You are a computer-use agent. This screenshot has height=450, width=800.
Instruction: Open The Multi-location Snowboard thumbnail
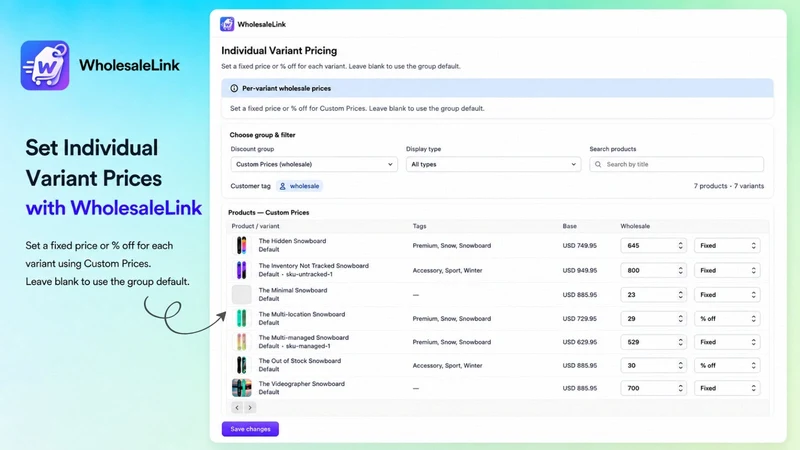click(x=241, y=318)
